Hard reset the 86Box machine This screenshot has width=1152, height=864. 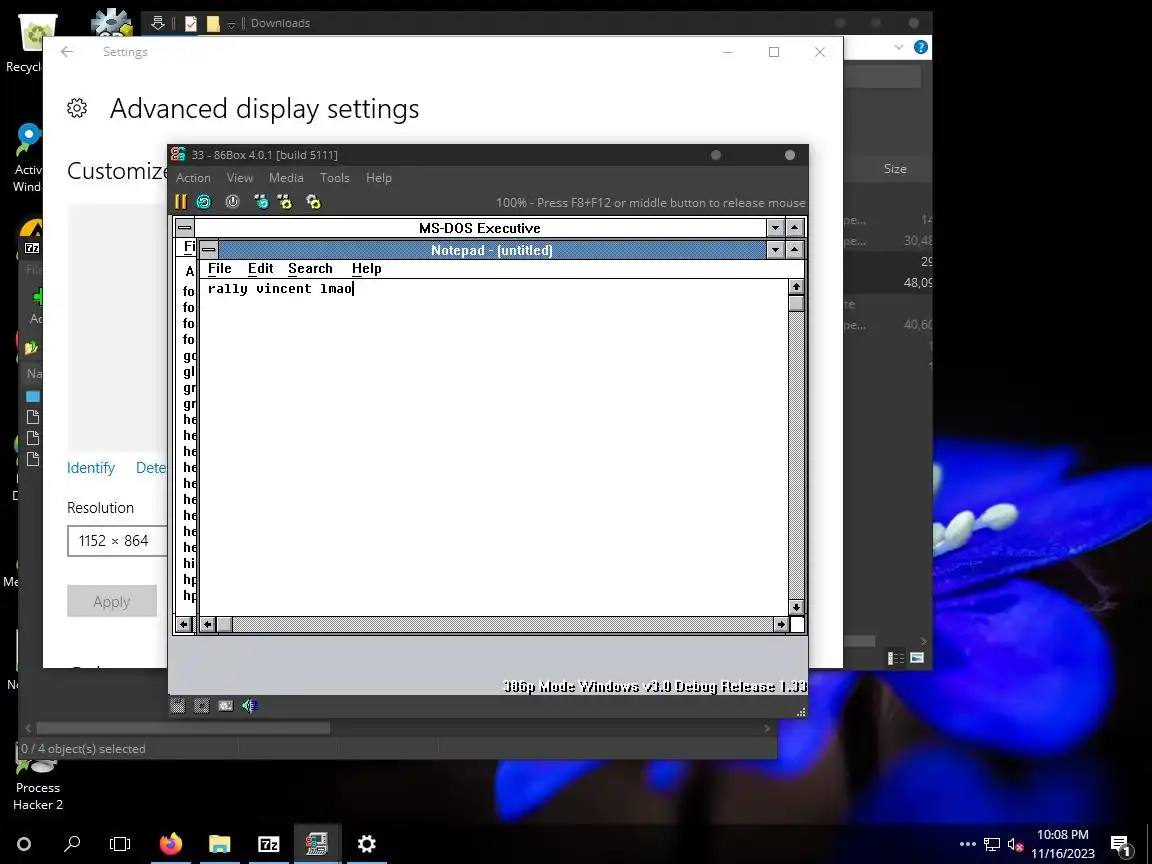[x=204, y=202]
